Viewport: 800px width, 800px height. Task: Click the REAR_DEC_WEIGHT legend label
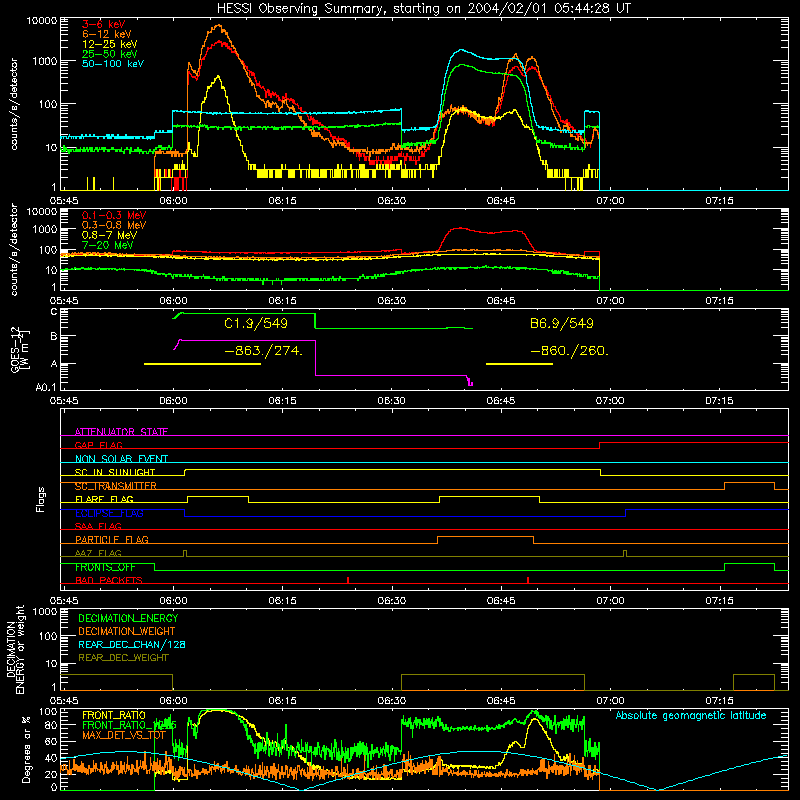123,658
